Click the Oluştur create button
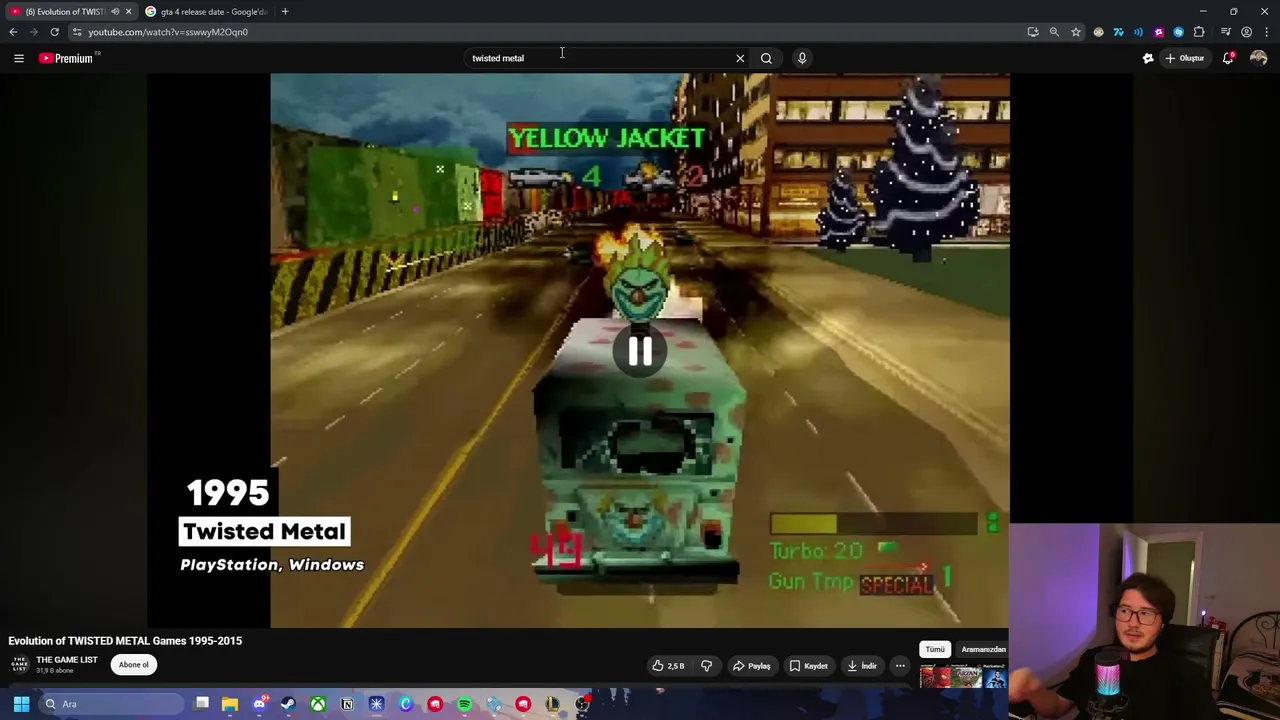This screenshot has width=1280, height=720. [x=1185, y=58]
